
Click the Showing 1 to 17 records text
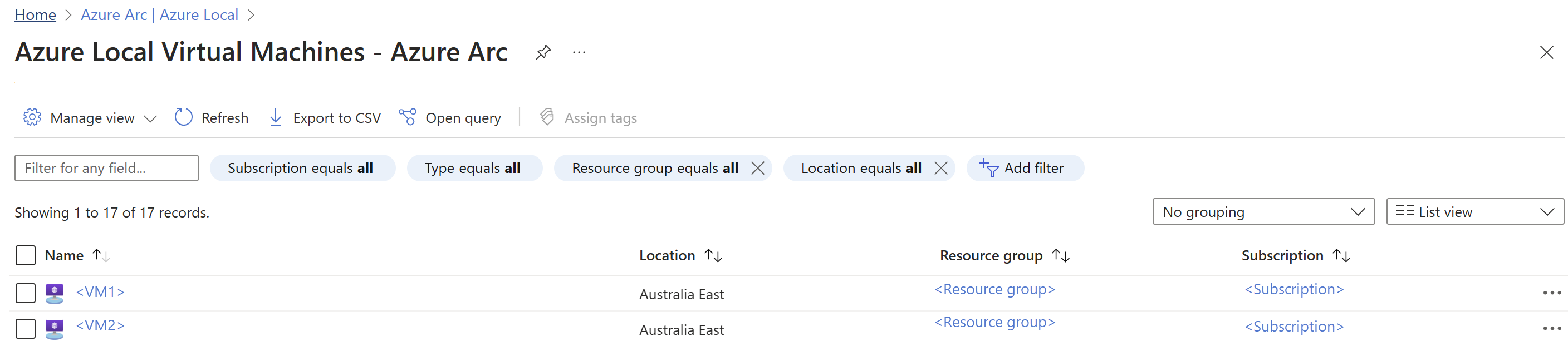pos(112,213)
